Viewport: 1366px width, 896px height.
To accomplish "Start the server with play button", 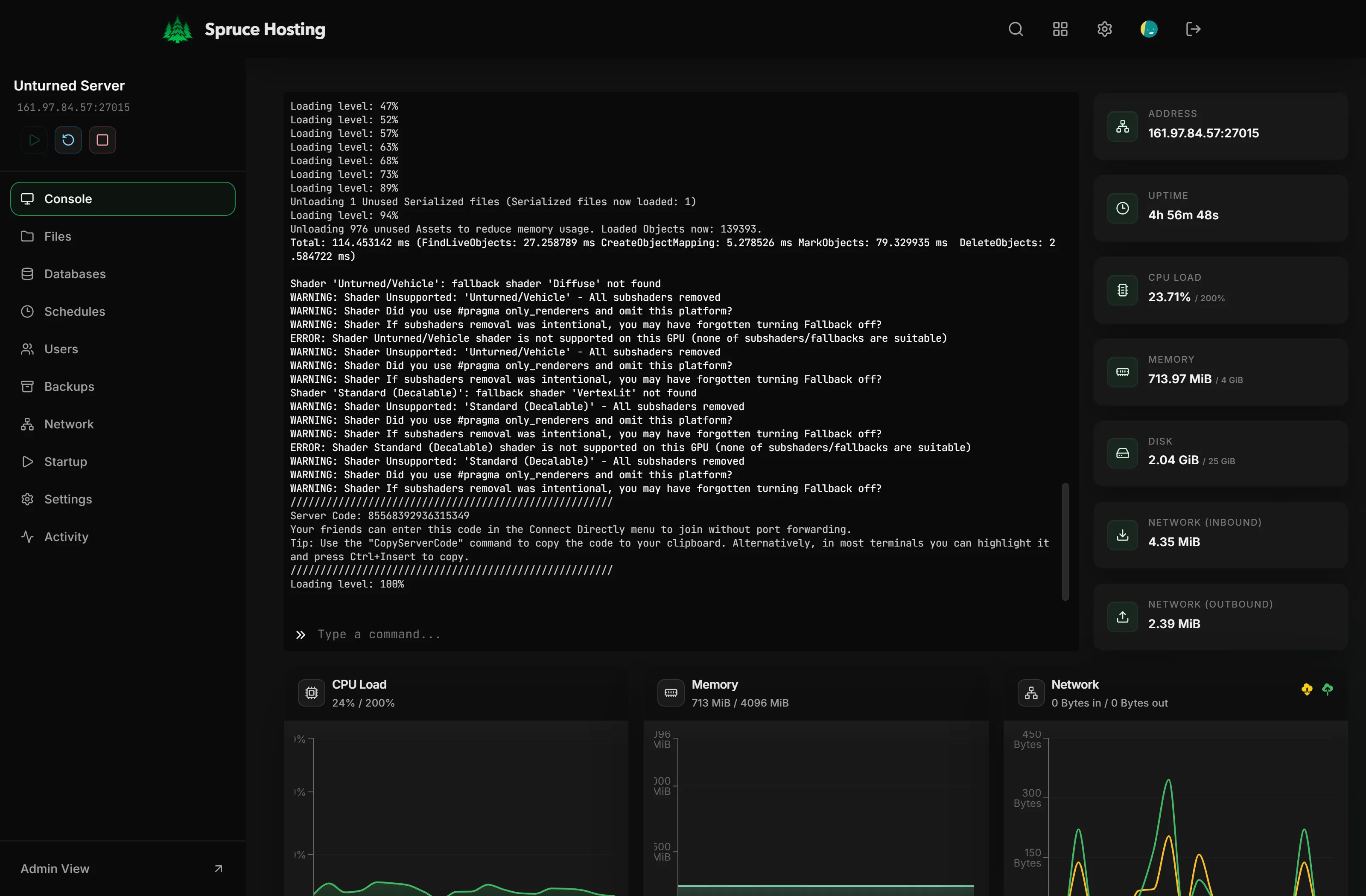I will 34,140.
